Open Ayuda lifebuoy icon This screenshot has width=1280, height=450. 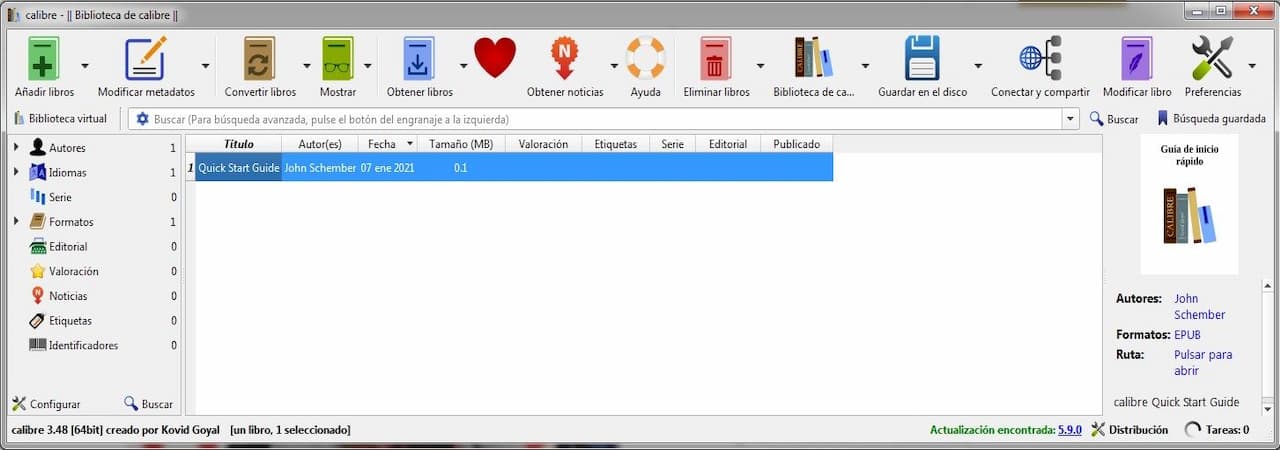pos(645,58)
